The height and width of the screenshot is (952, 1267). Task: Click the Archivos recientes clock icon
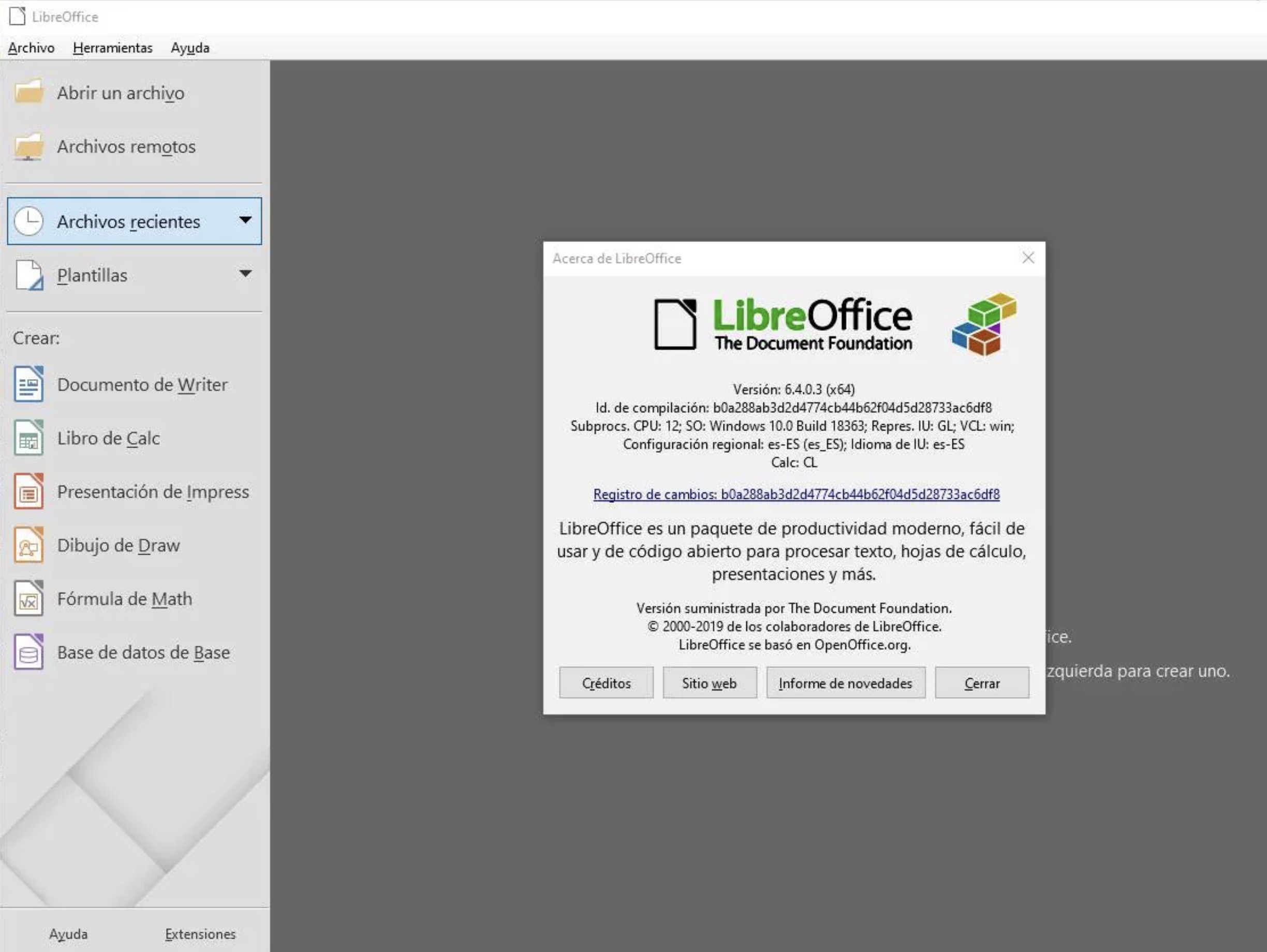(x=28, y=221)
